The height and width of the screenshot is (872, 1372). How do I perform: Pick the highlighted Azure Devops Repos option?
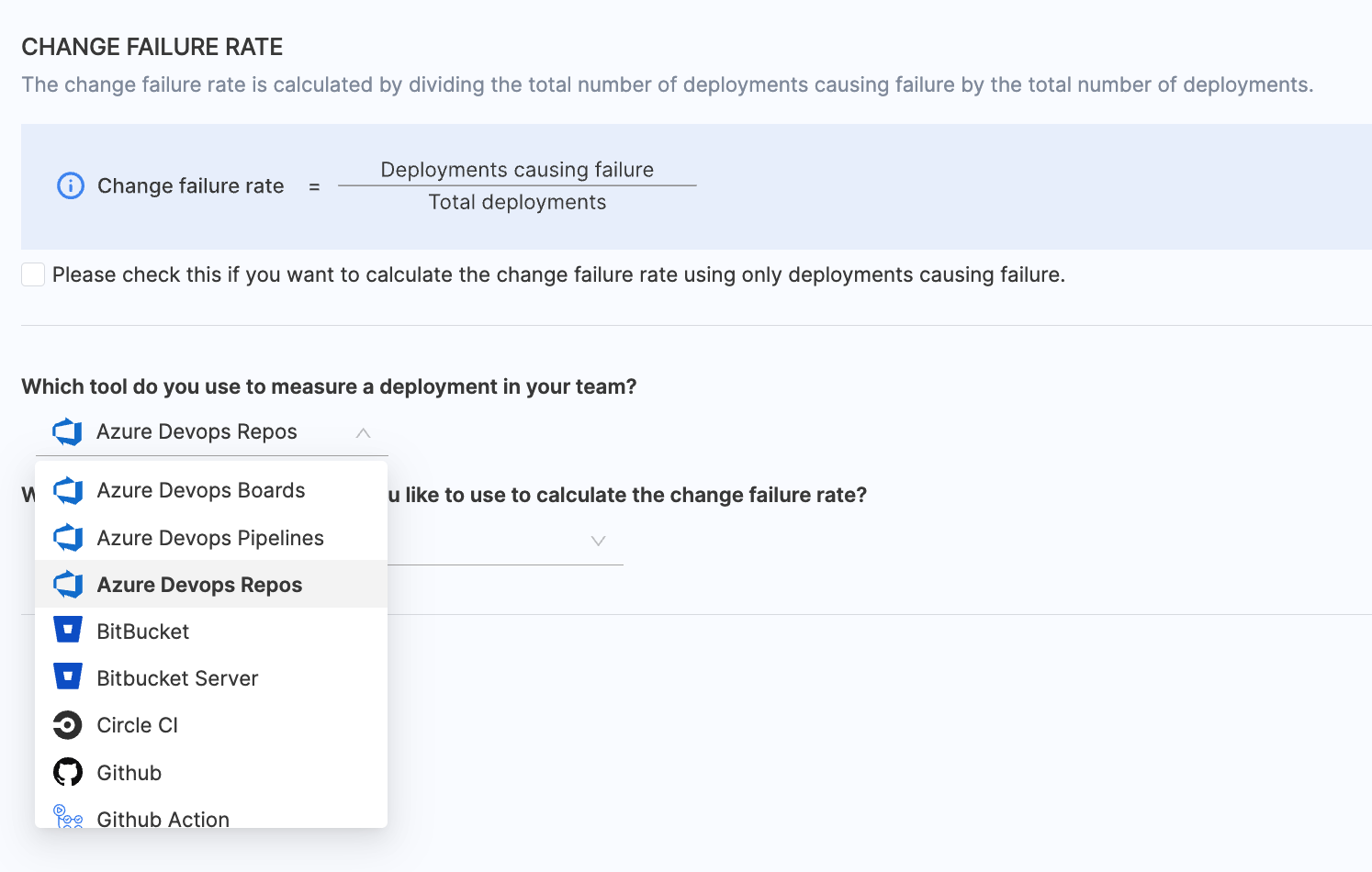tap(199, 586)
